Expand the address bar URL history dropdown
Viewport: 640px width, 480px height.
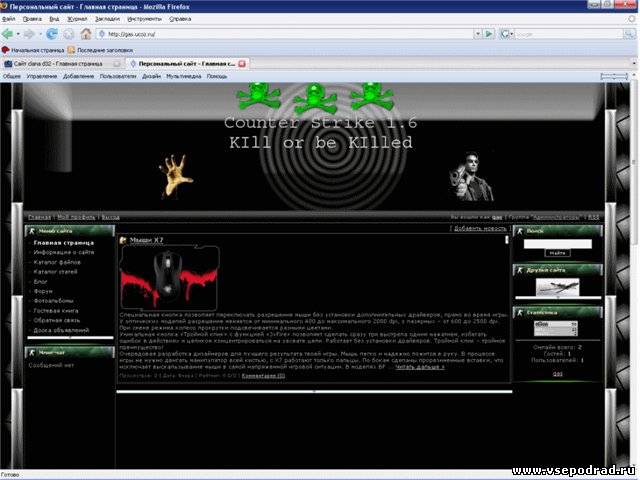[477, 34]
